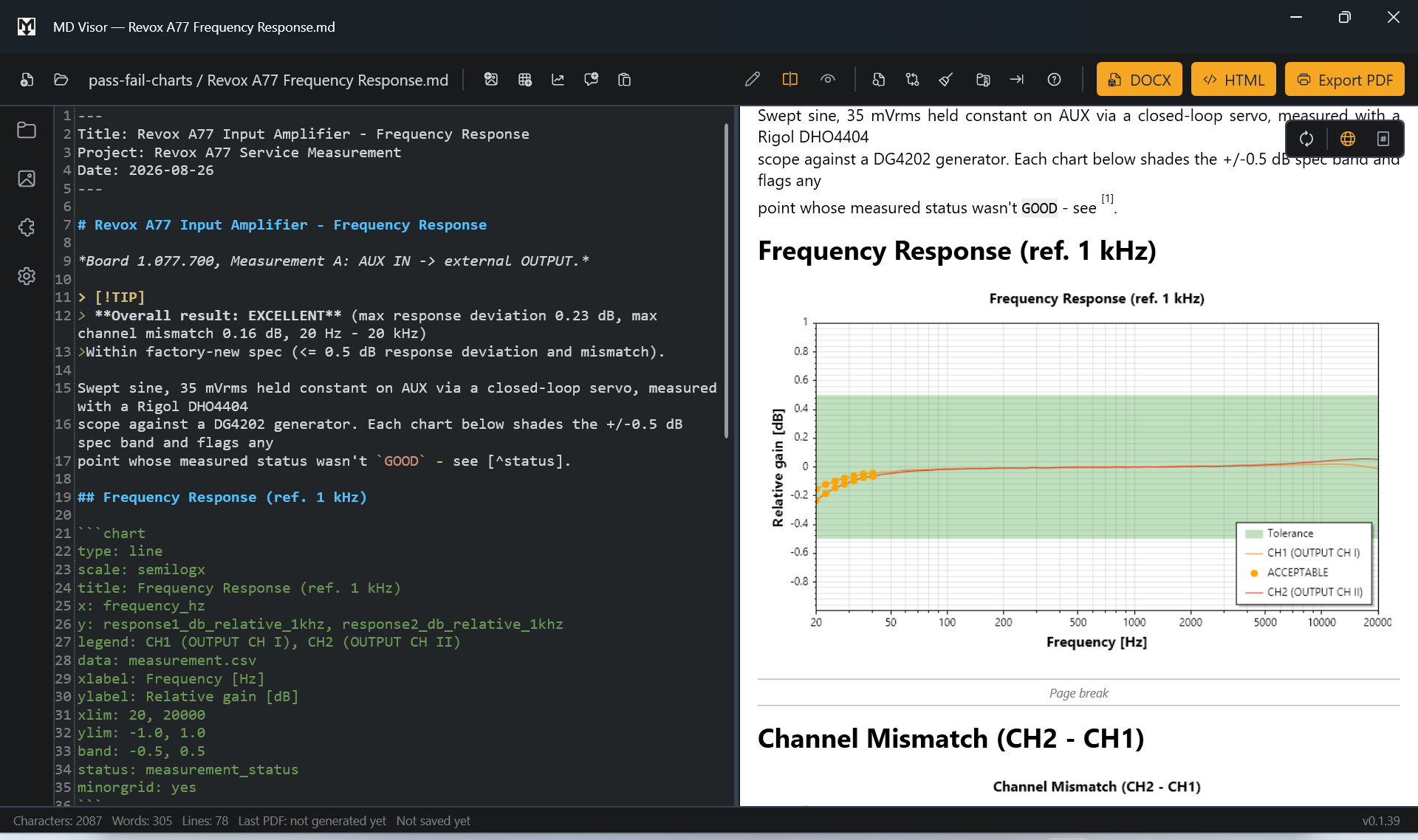Click ACCEPTABLE orange dot in legend
This screenshot has width=1418, height=840.
[x=1254, y=573]
